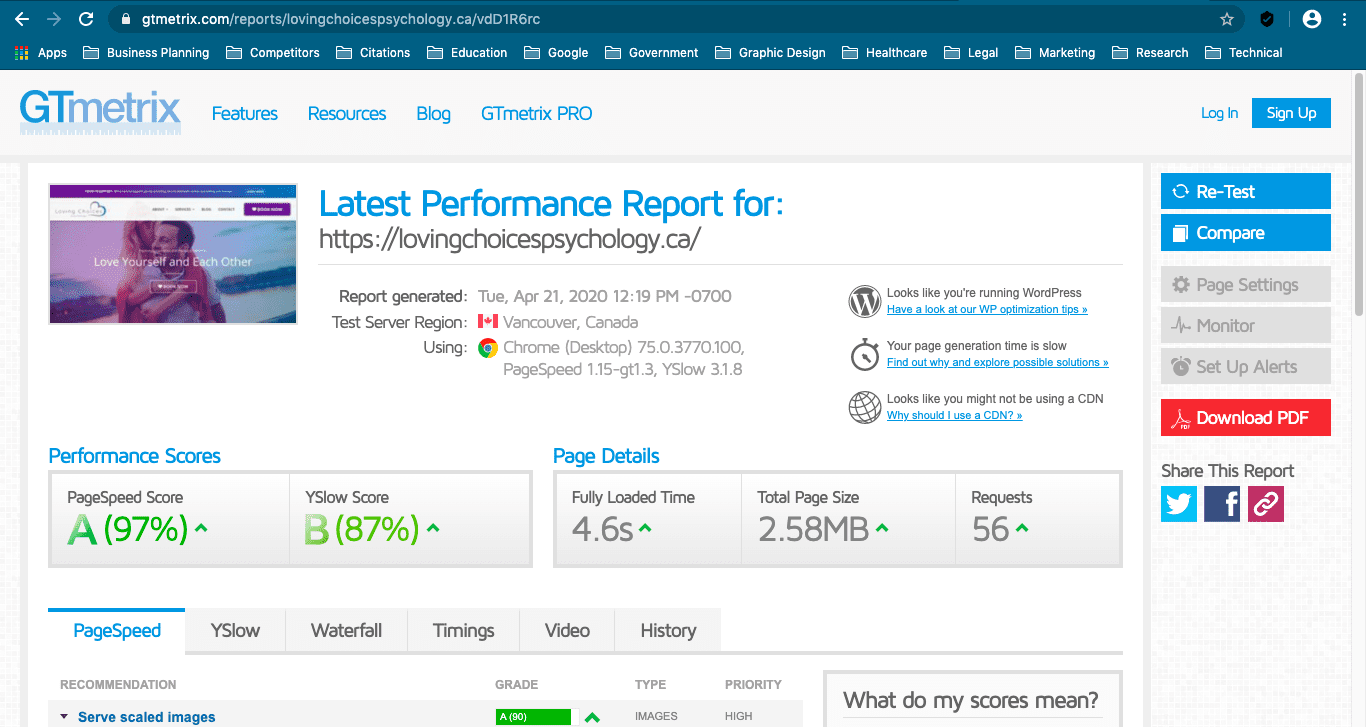Image resolution: width=1366 pixels, height=727 pixels.
Task: Click the globe CDN icon
Action: [864, 407]
